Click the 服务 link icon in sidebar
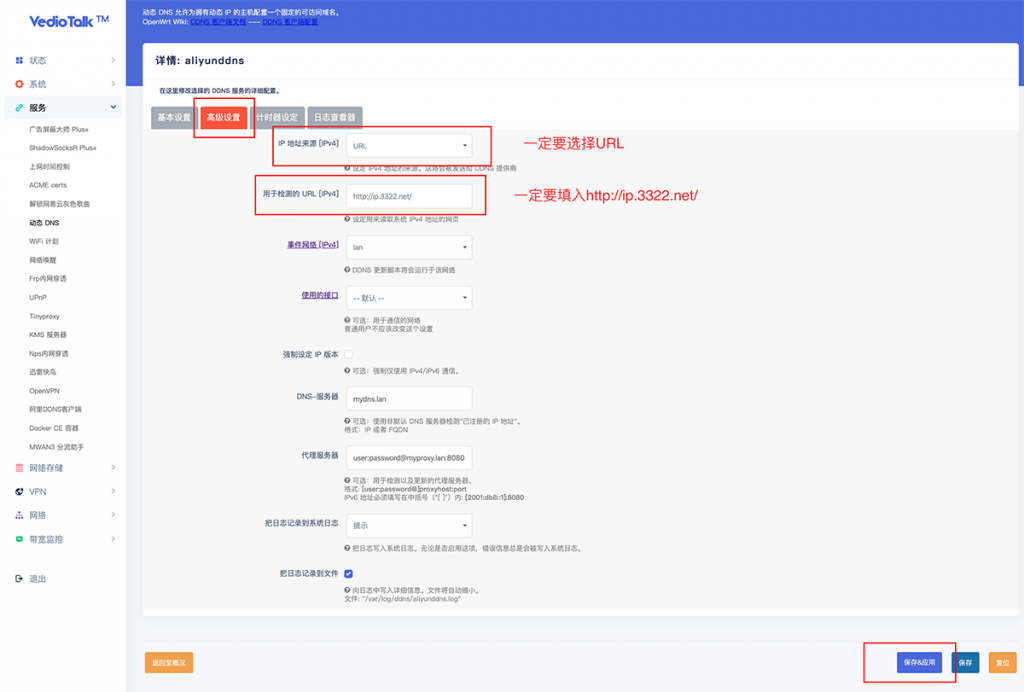This screenshot has width=1024, height=692. tap(19, 108)
